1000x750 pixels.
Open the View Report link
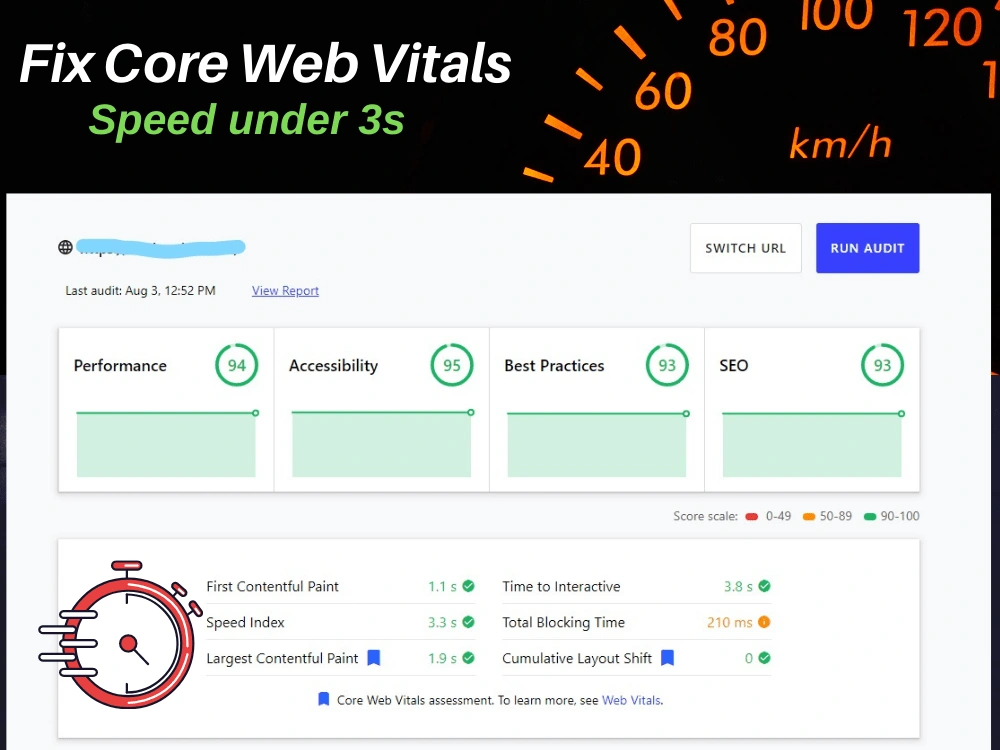click(285, 291)
